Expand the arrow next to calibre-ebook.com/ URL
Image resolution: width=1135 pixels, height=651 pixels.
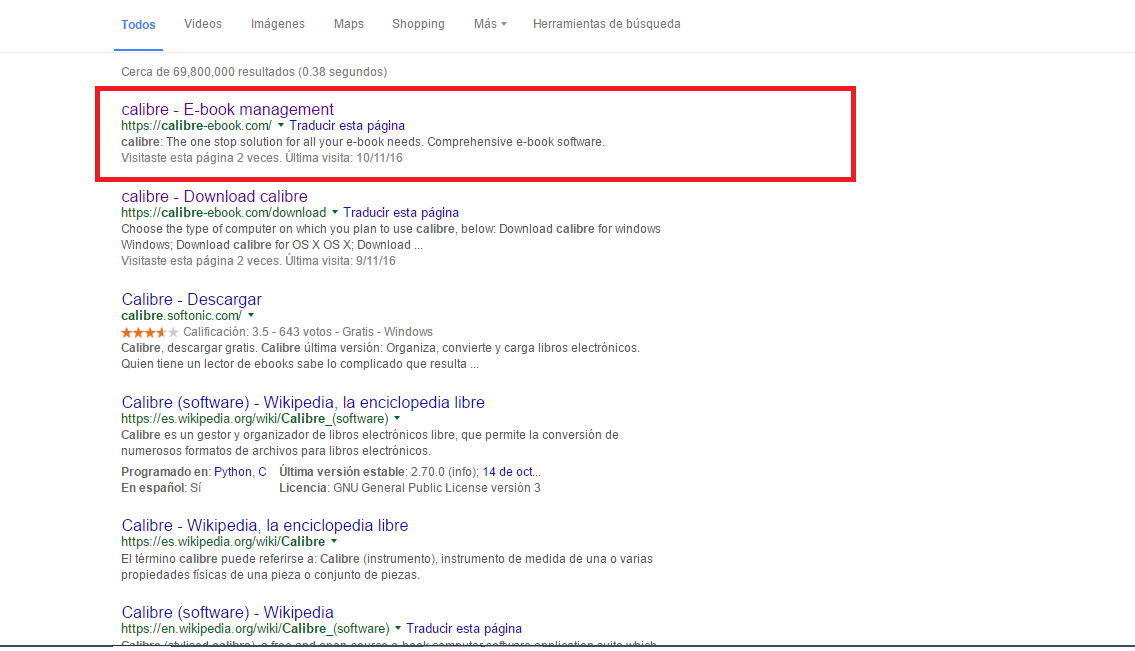pyautogui.click(x=281, y=125)
